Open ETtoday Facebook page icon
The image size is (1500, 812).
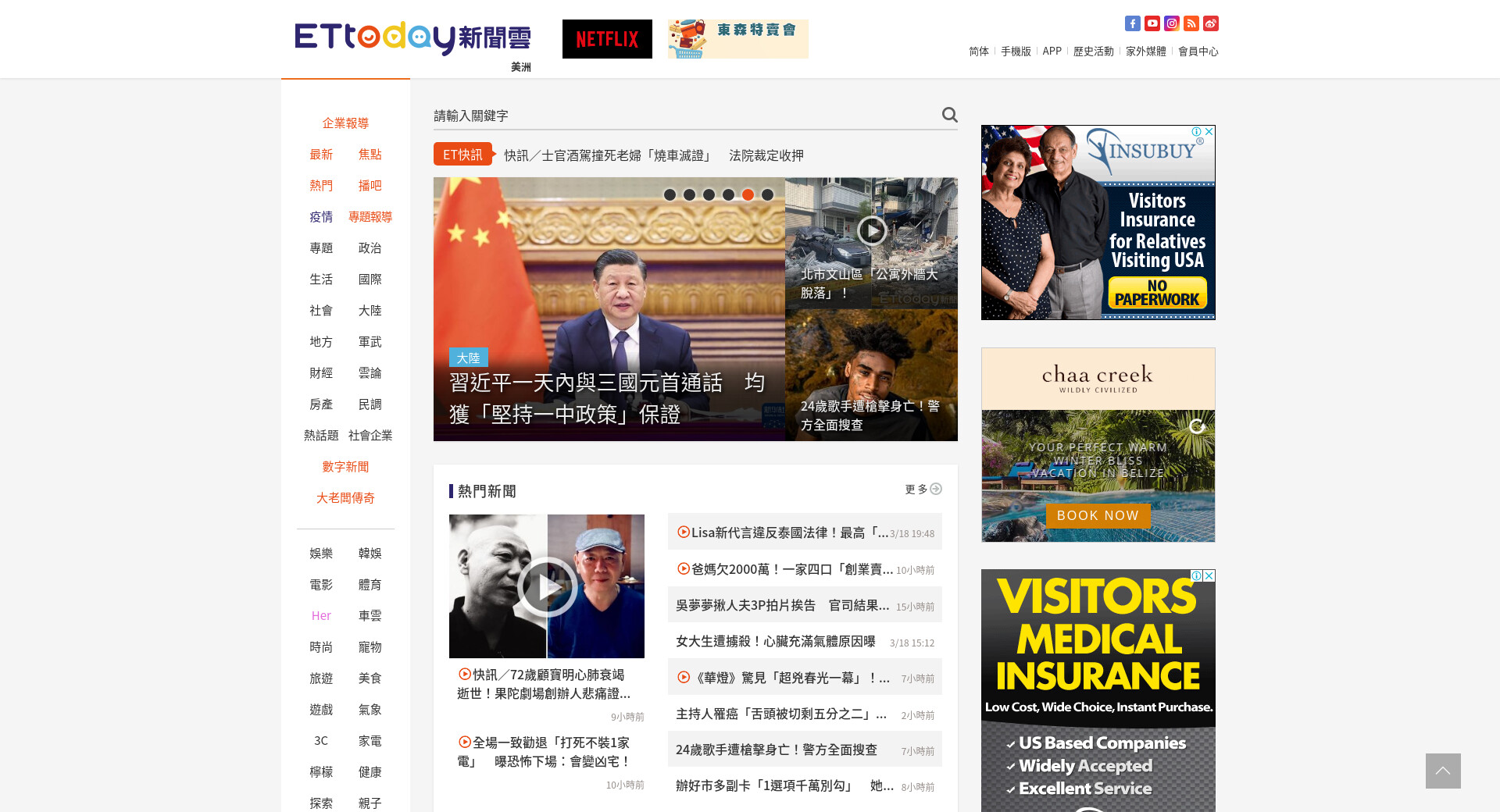tap(1132, 23)
